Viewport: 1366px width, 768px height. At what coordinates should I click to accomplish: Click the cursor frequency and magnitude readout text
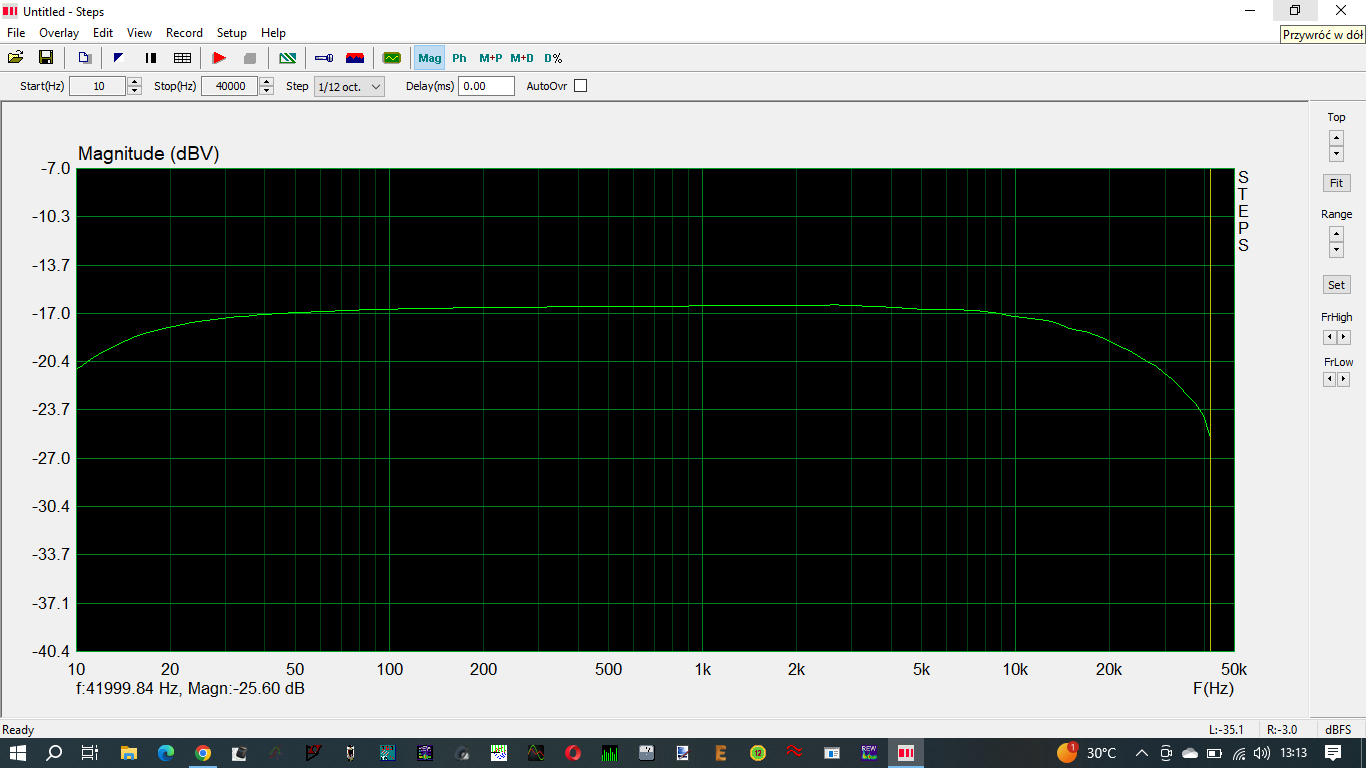click(x=190, y=689)
